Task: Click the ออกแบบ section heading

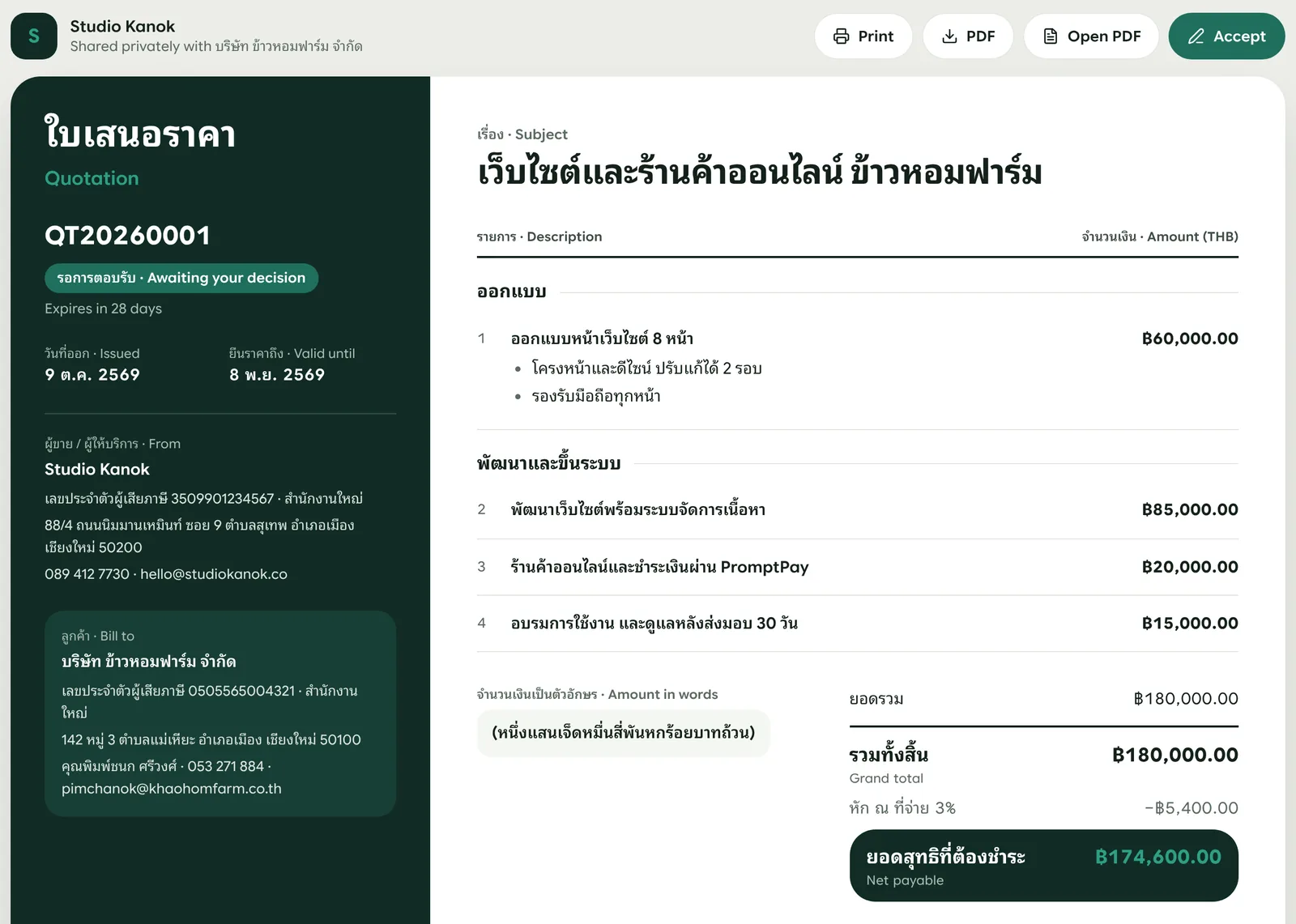Action: click(x=512, y=292)
